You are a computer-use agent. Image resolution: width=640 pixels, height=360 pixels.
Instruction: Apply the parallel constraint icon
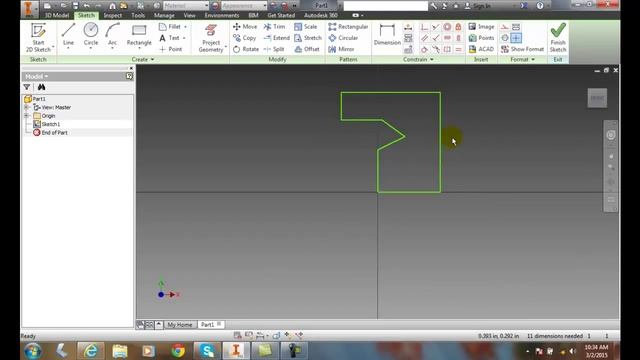(x=424, y=38)
